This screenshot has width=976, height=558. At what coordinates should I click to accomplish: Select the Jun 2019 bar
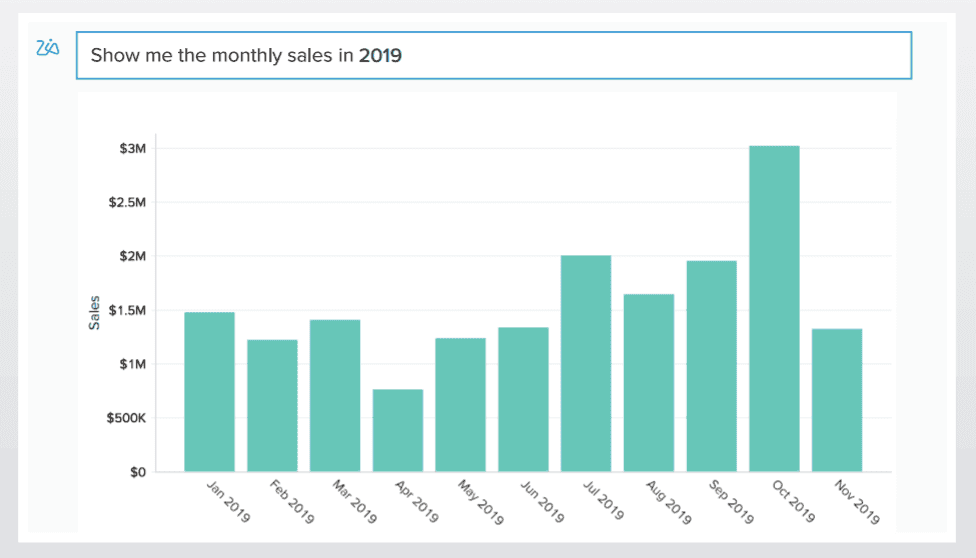coord(523,399)
